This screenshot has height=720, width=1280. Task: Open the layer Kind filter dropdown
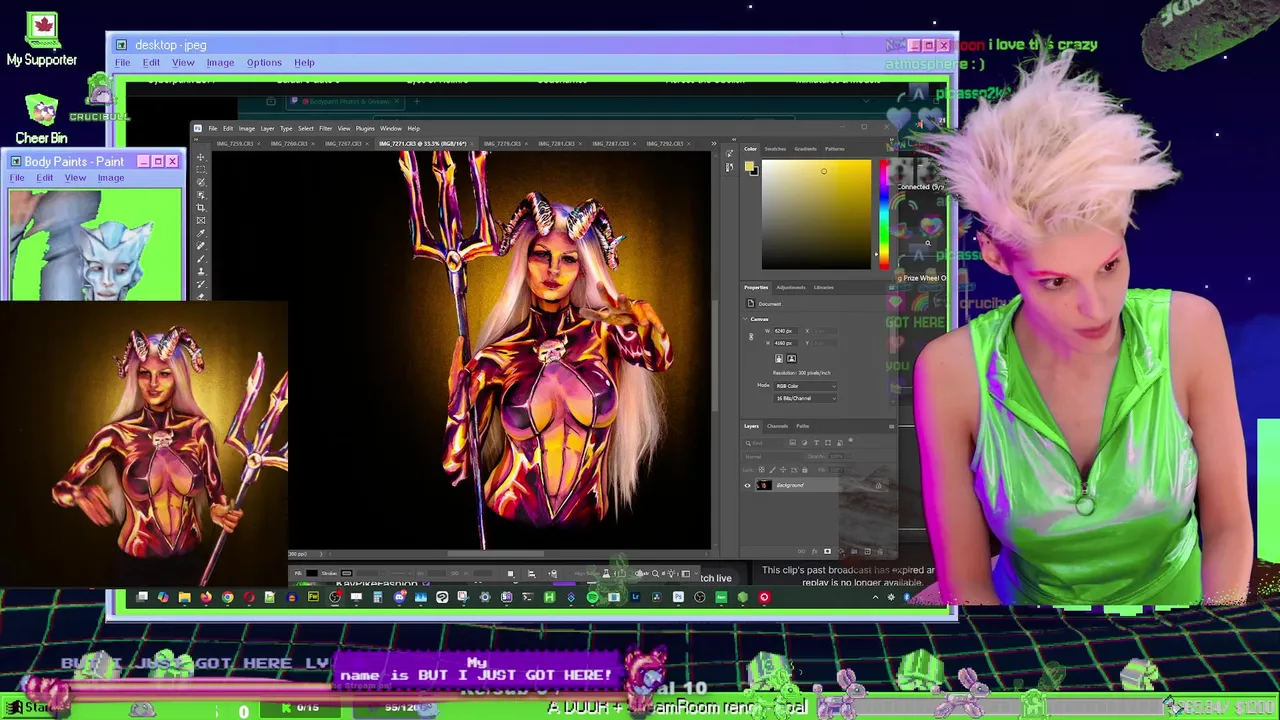click(765, 443)
